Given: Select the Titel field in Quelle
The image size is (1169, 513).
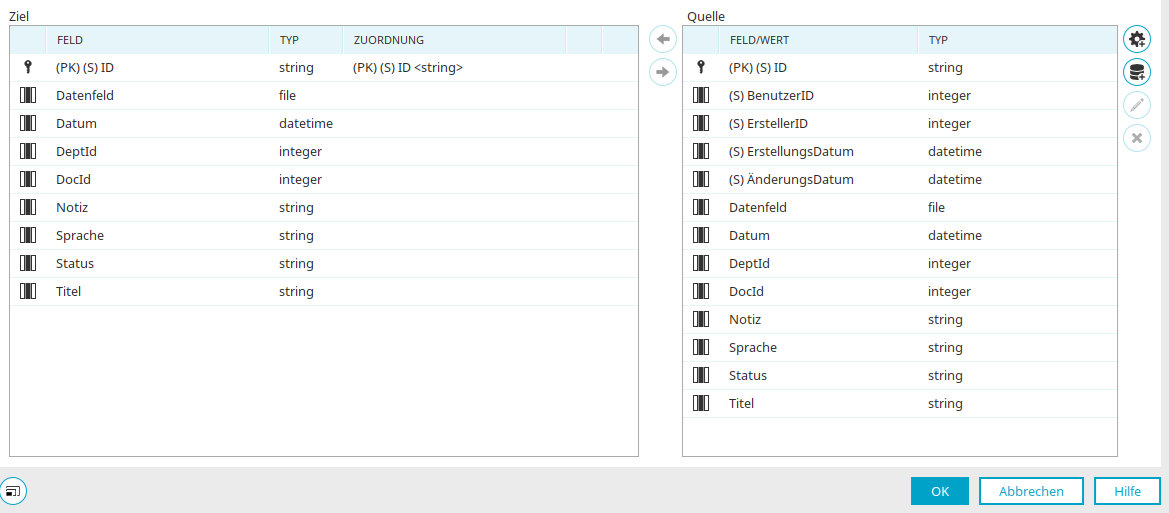Looking at the screenshot, I should pos(741,403).
